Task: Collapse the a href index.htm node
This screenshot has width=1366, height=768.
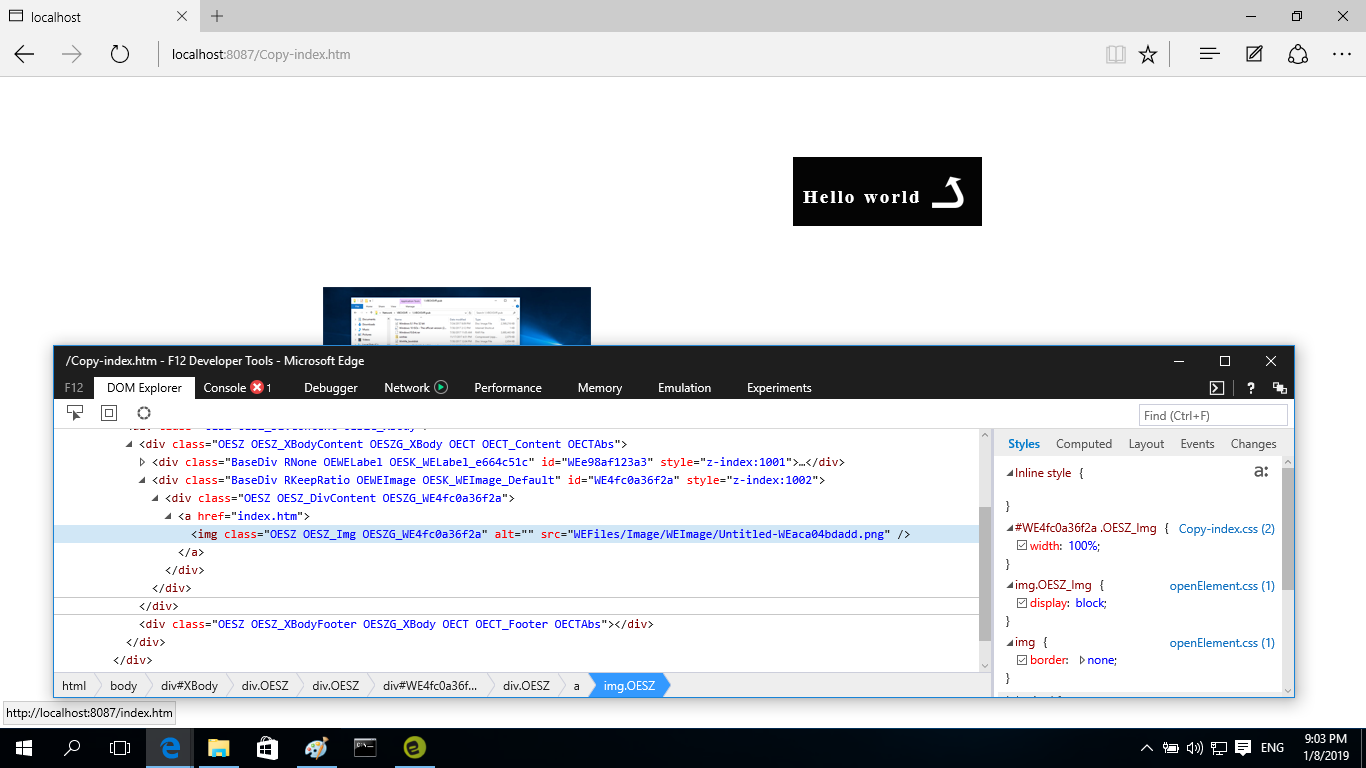Action: (x=168, y=516)
